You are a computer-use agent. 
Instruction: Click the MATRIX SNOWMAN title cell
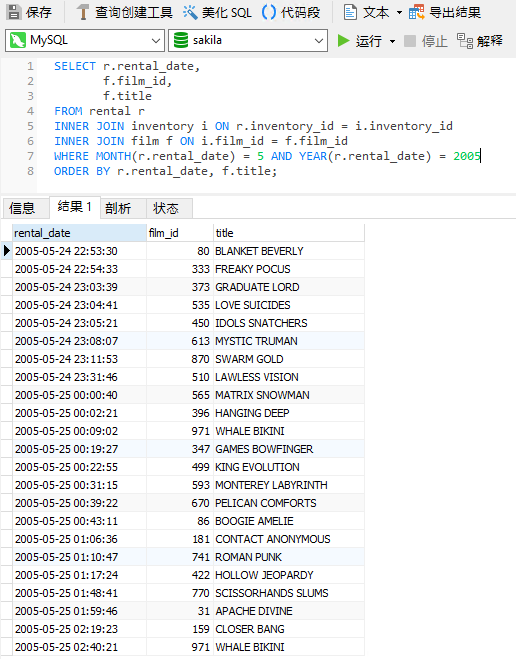(289, 395)
